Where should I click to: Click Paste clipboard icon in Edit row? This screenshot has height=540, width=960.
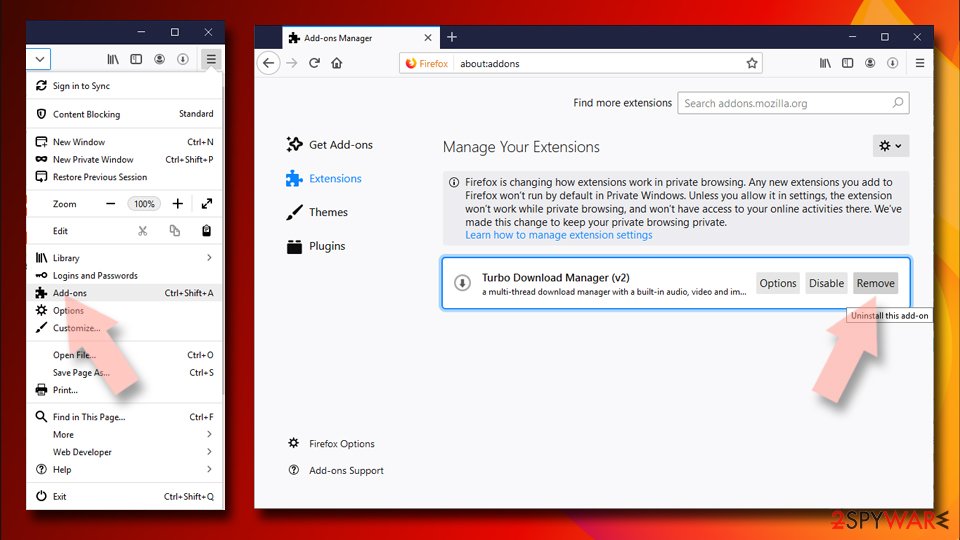(x=206, y=231)
